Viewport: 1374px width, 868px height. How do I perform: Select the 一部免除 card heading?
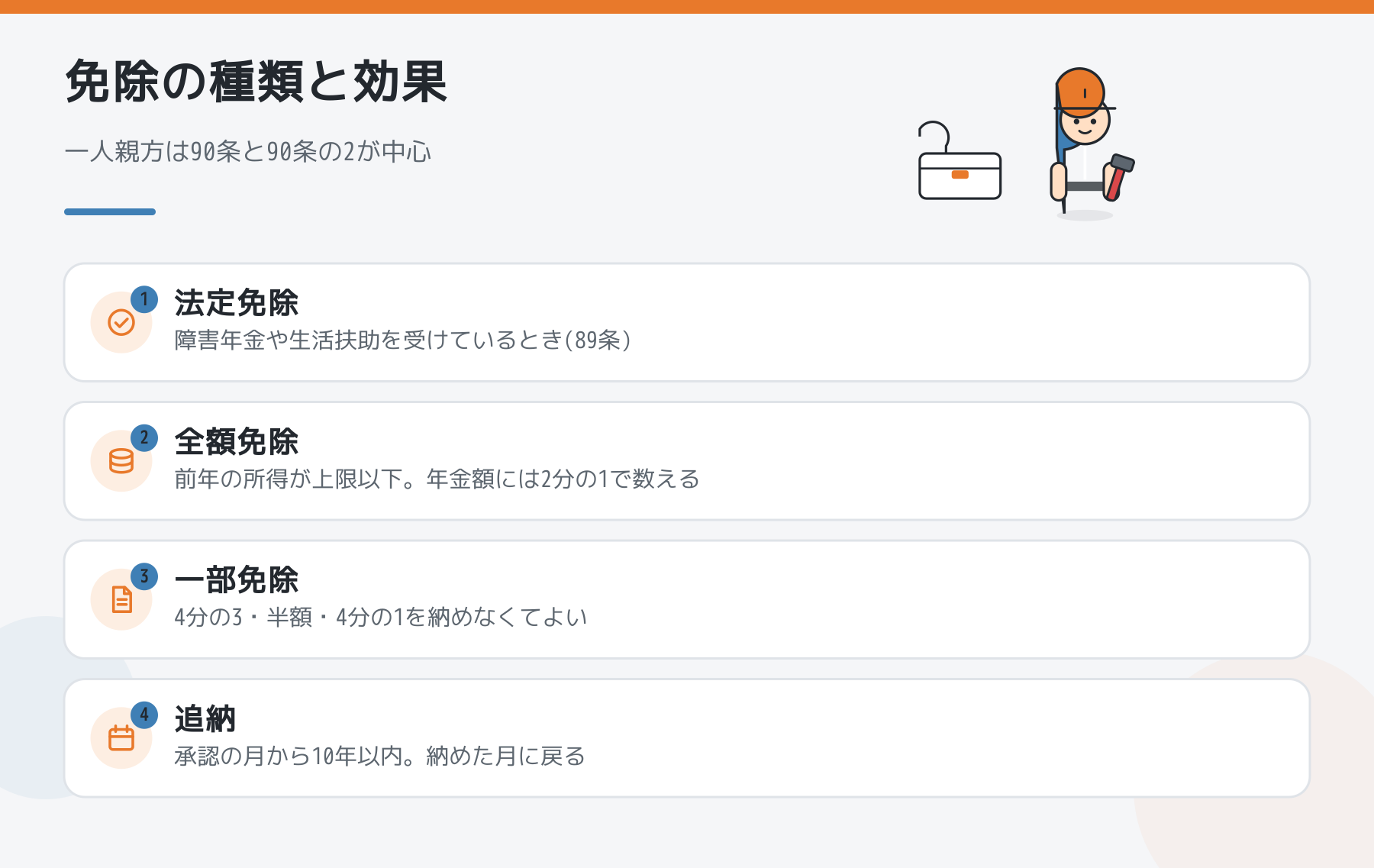point(236,580)
